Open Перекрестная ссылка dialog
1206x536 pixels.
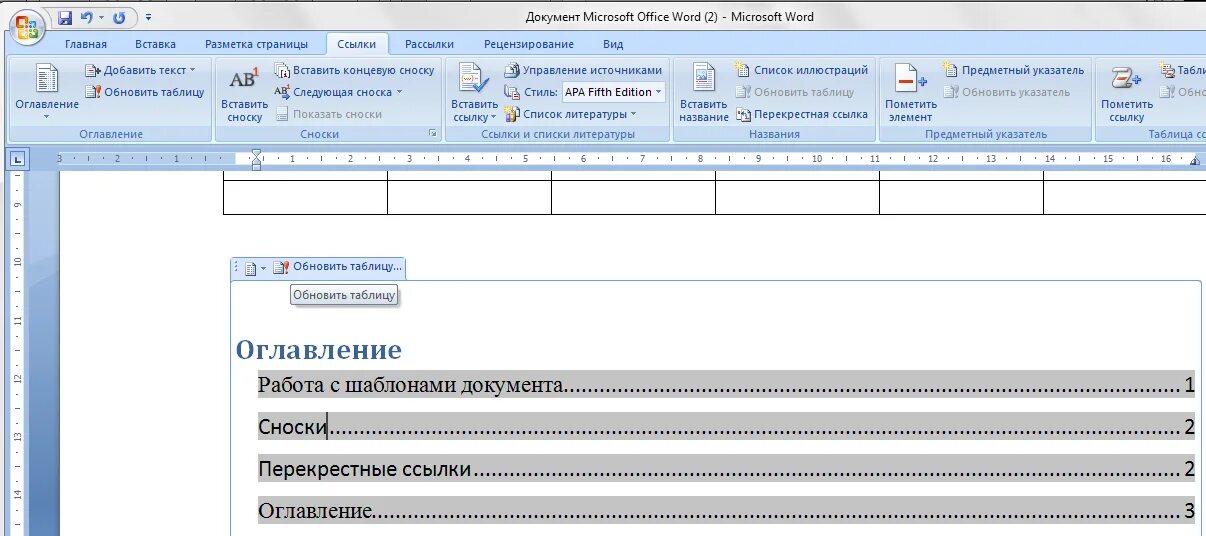802,114
